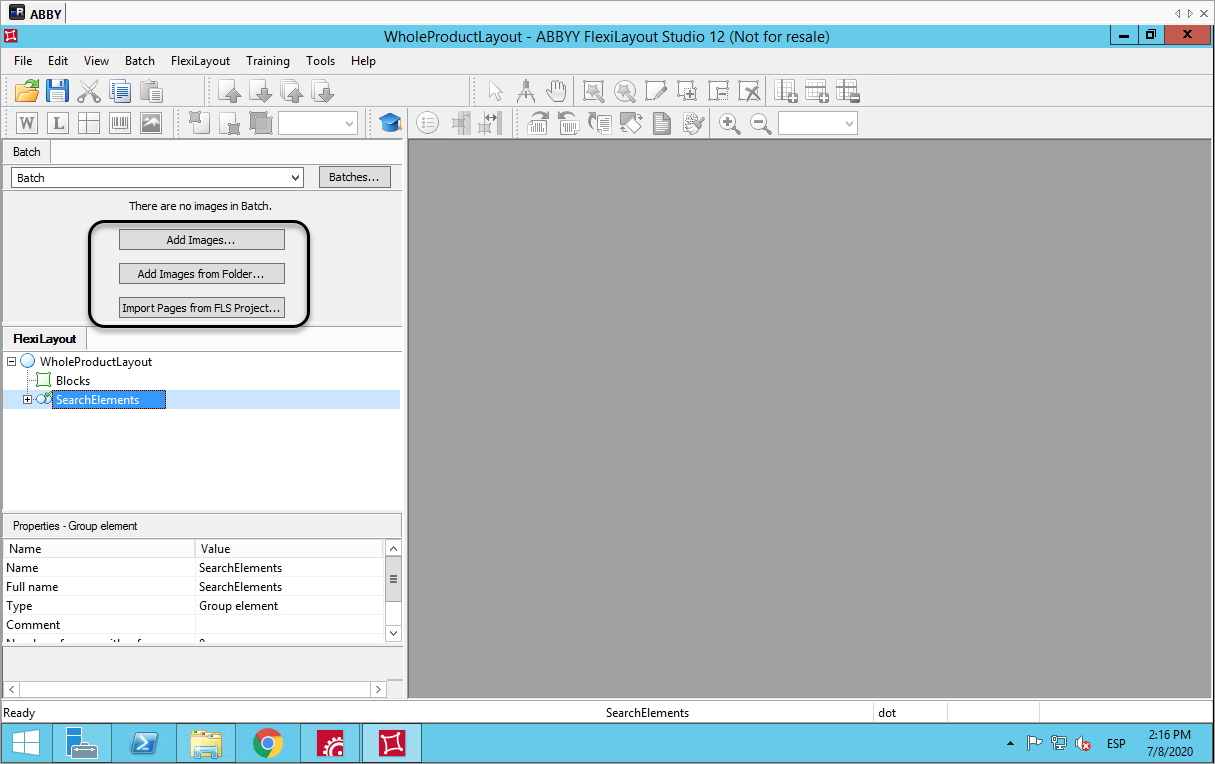The width and height of the screenshot is (1215, 764).
Task: Click the blue graduation cap training icon
Action: coord(389,123)
